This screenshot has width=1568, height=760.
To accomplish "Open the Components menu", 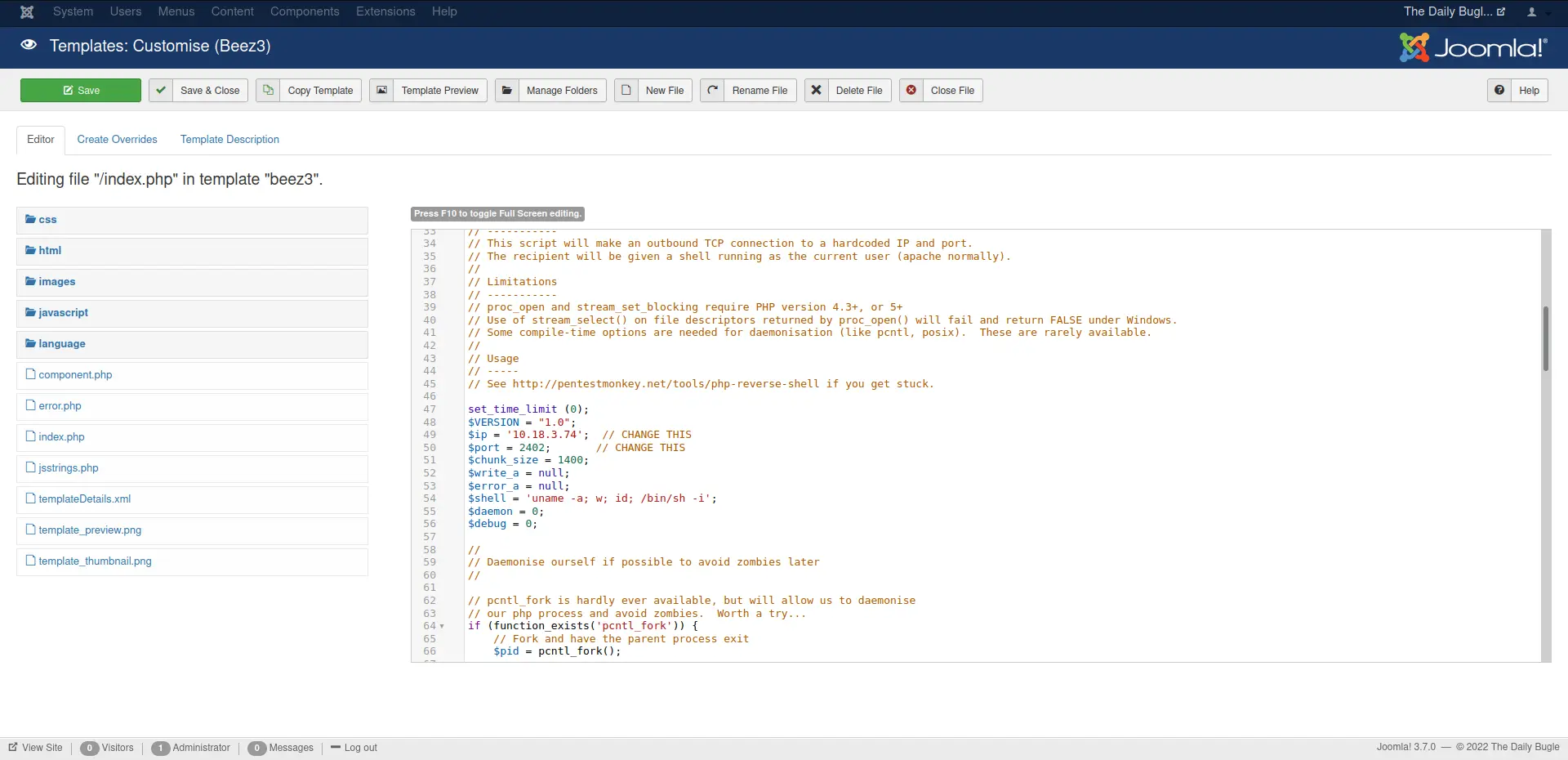I will point(305,11).
